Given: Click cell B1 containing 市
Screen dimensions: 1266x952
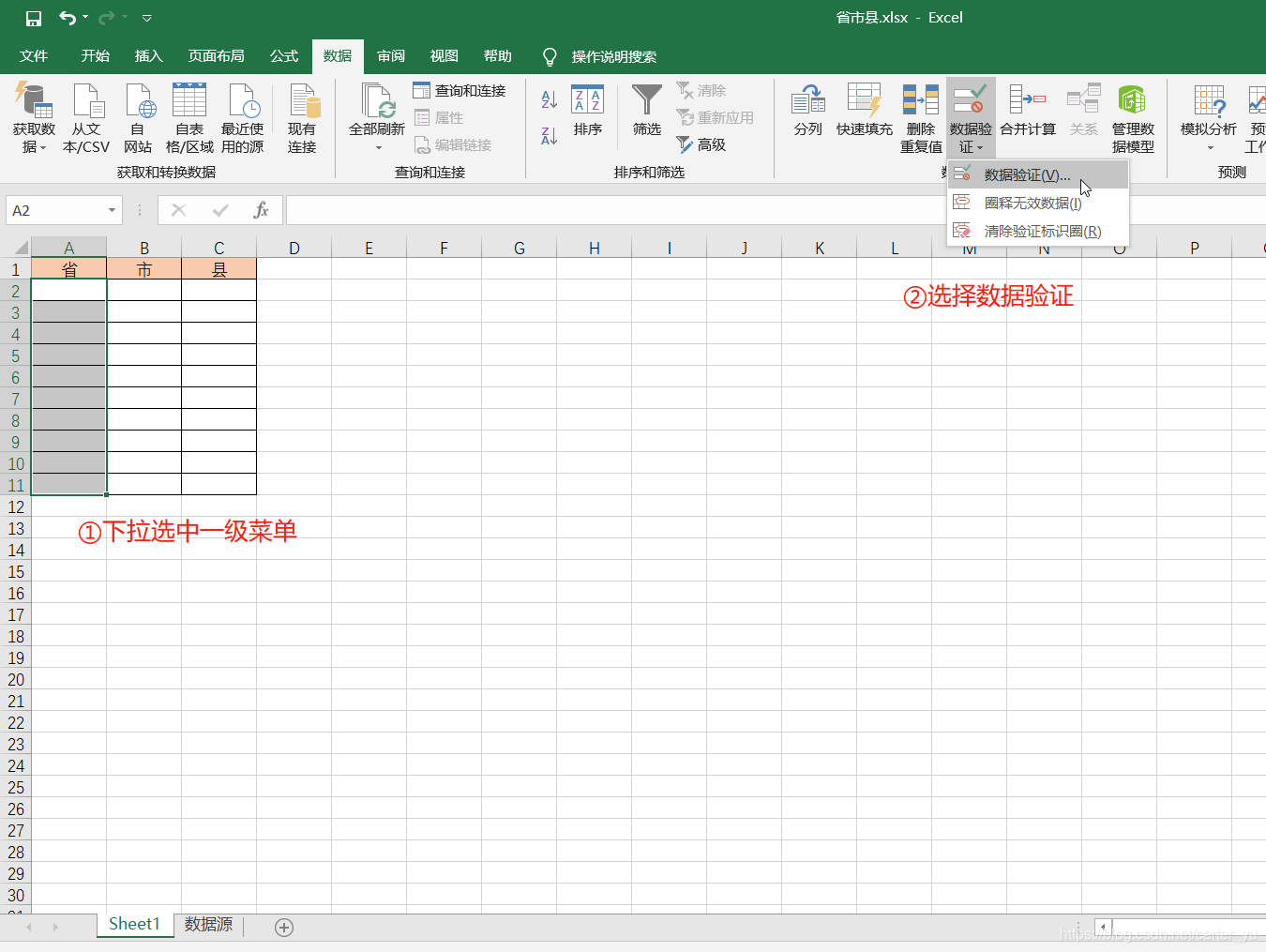Looking at the screenshot, I should [x=144, y=269].
